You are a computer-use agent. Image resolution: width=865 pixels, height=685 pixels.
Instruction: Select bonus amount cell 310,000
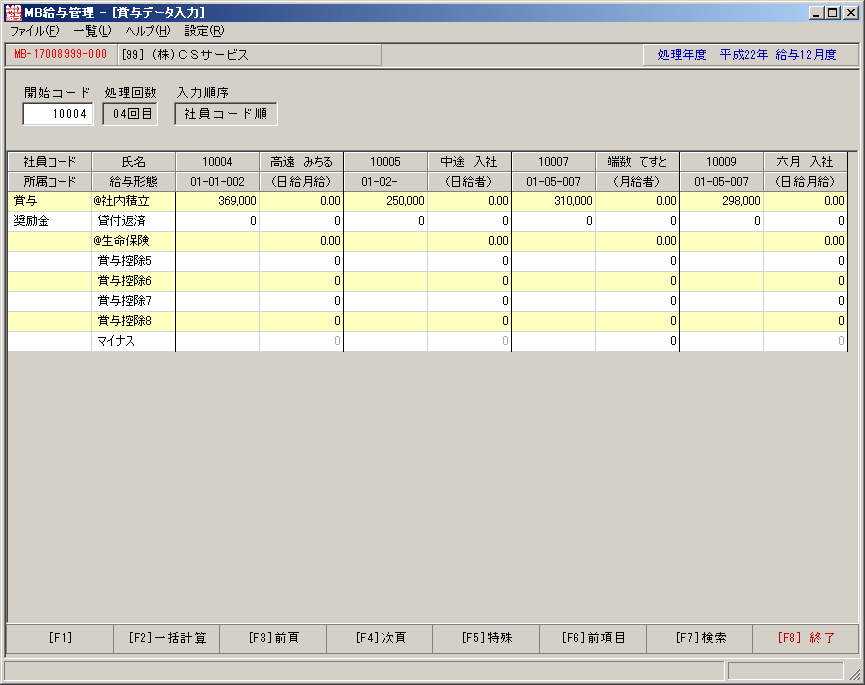[553, 201]
